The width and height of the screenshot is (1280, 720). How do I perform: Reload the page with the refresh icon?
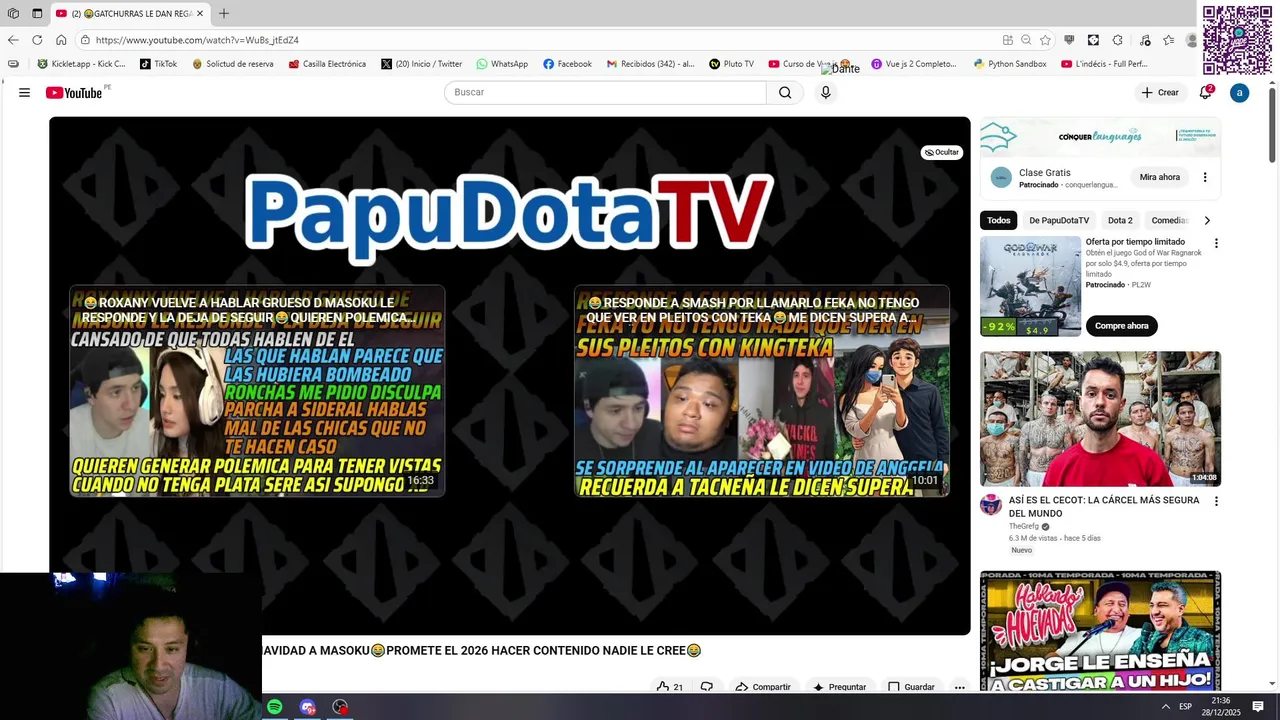click(37, 40)
